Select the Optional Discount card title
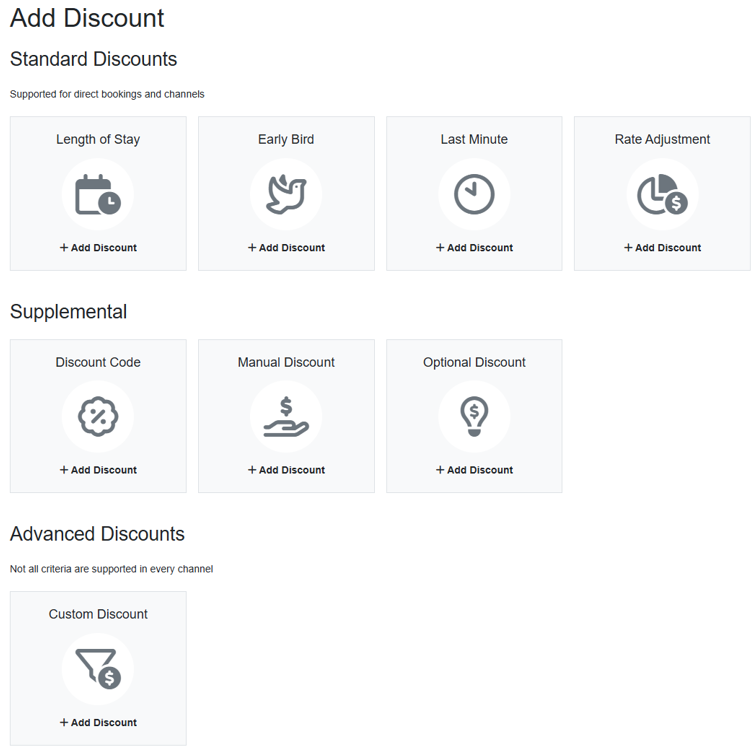The height and width of the screenshot is (753, 754). (x=474, y=362)
